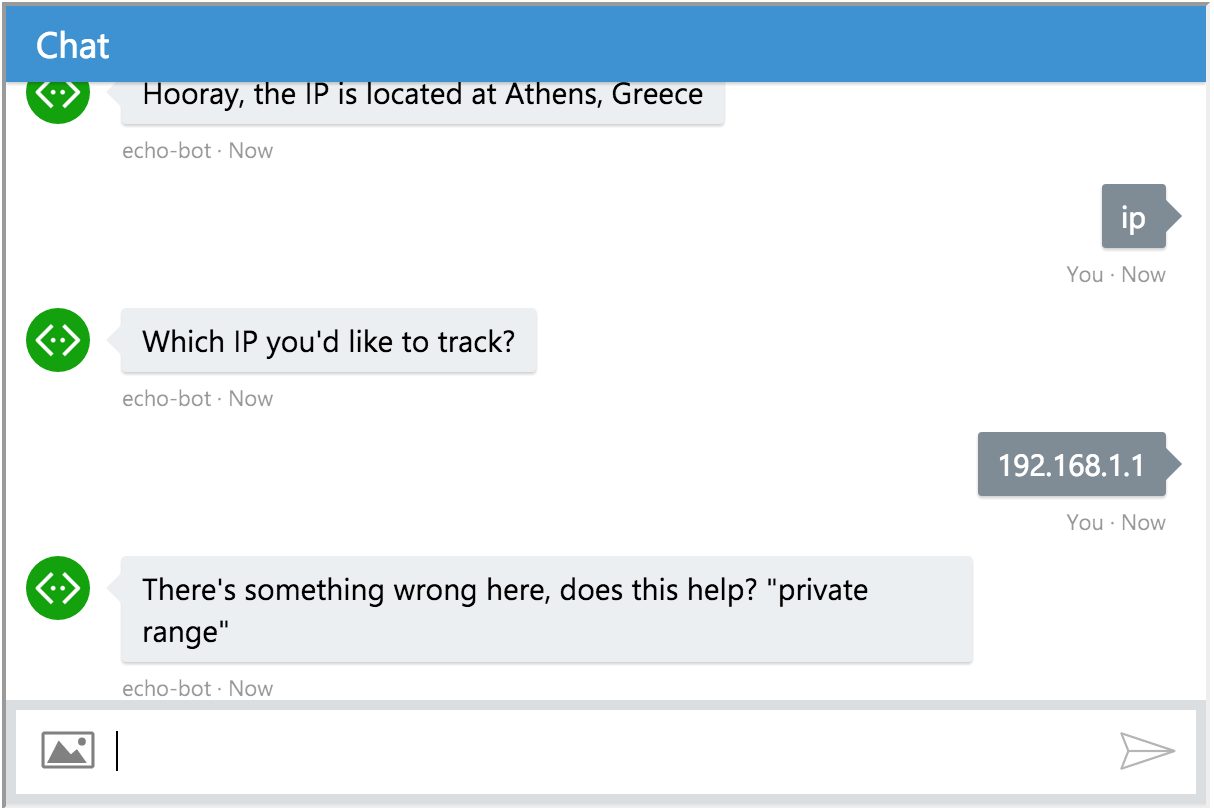Click the "Which IP you'd like to track?" bubble

[328, 342]
